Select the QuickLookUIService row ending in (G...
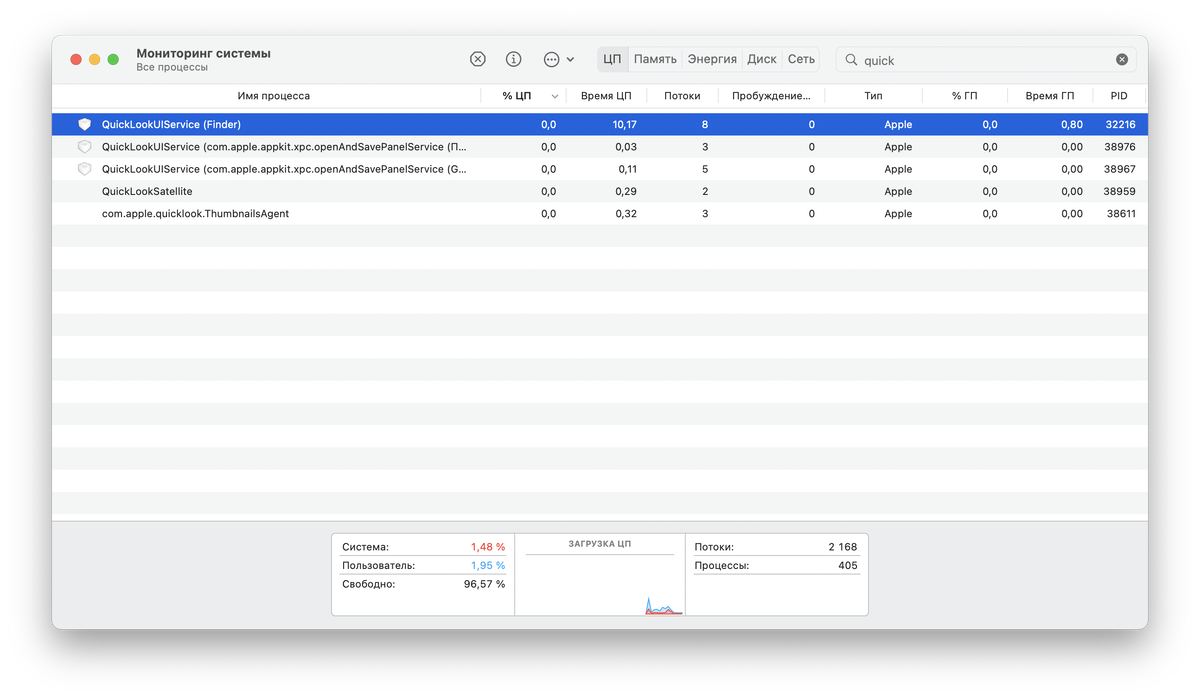The width and height of the screenshot is (1200, 698). pyautogui.click(x=600, y=169)
